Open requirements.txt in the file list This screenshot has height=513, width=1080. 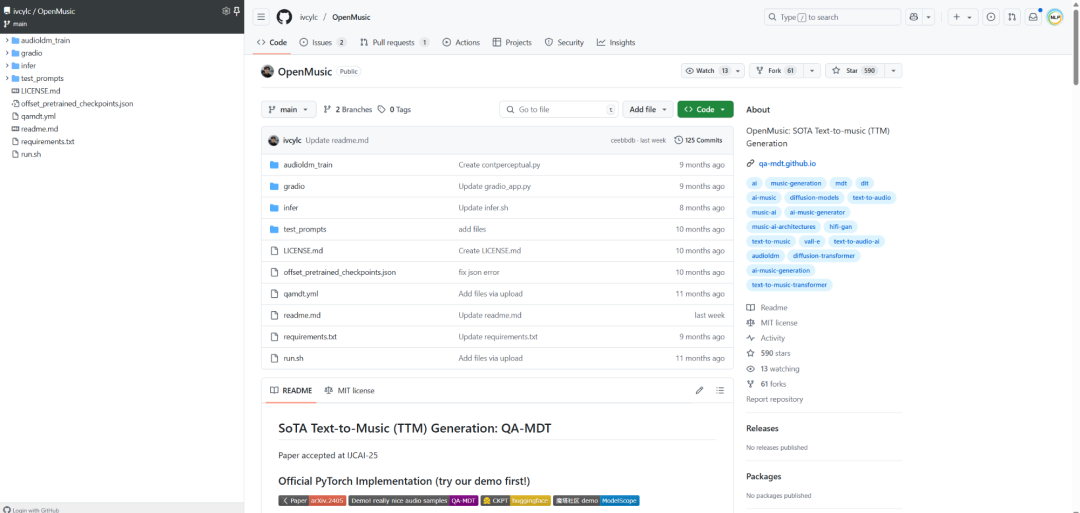pos(310,337)
